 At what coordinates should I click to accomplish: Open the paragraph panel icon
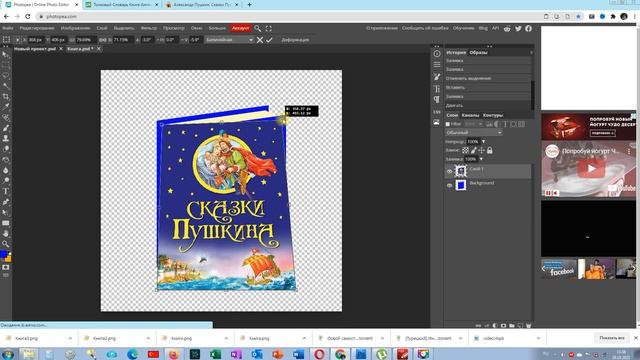coord(437,100)
